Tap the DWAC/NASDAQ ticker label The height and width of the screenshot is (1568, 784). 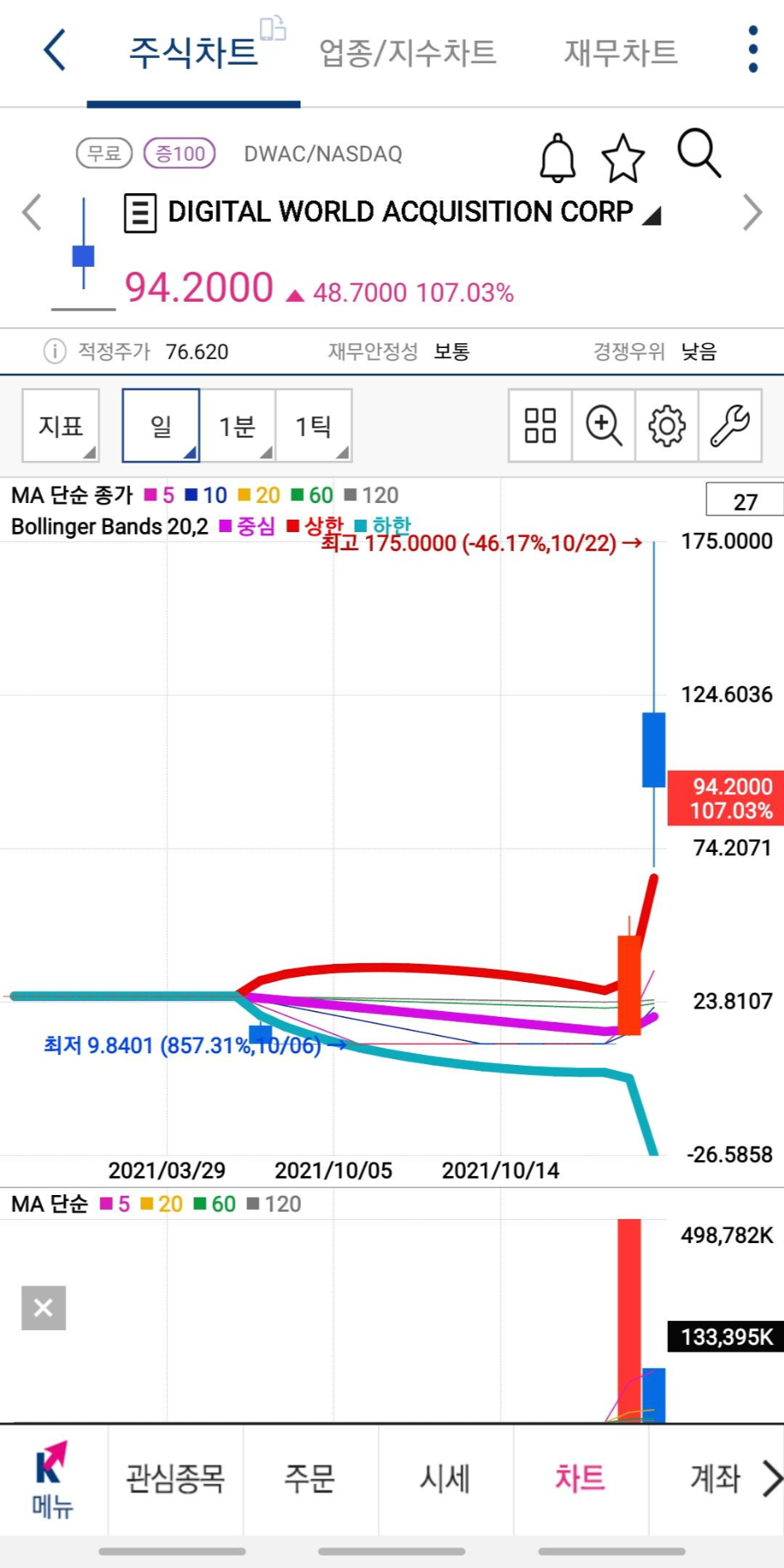click(323, 154)
